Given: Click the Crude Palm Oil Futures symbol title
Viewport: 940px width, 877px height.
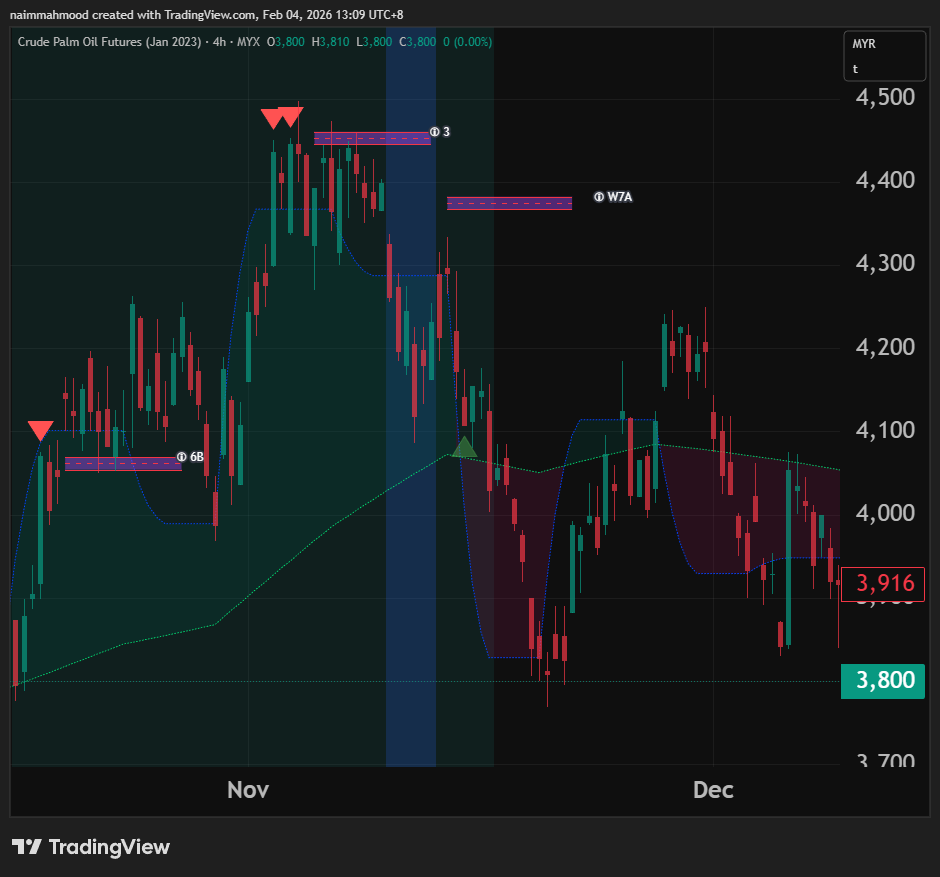Looking at the screenshot, I should click(109, 41).
